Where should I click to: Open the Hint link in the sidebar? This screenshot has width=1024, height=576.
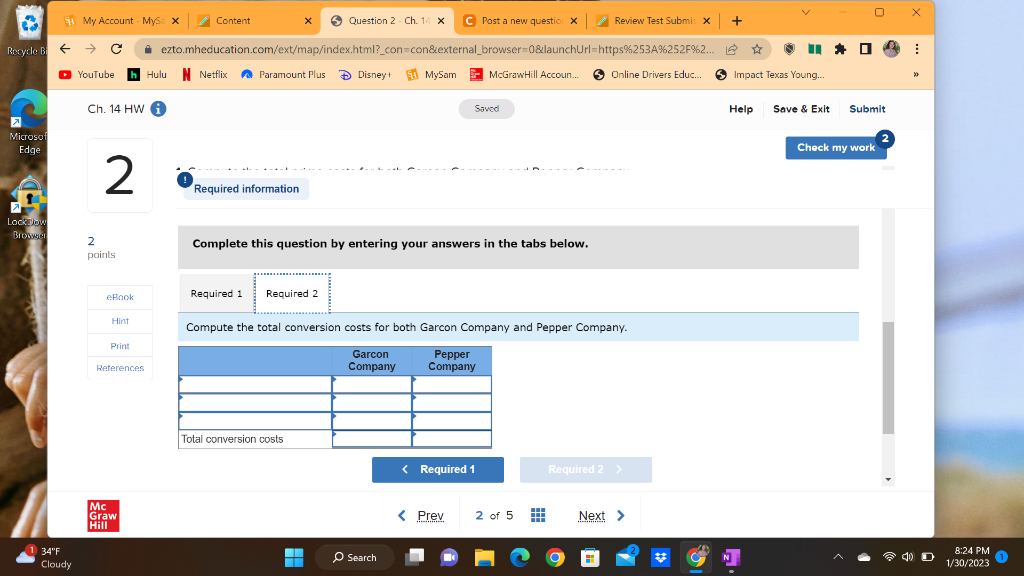119,320
